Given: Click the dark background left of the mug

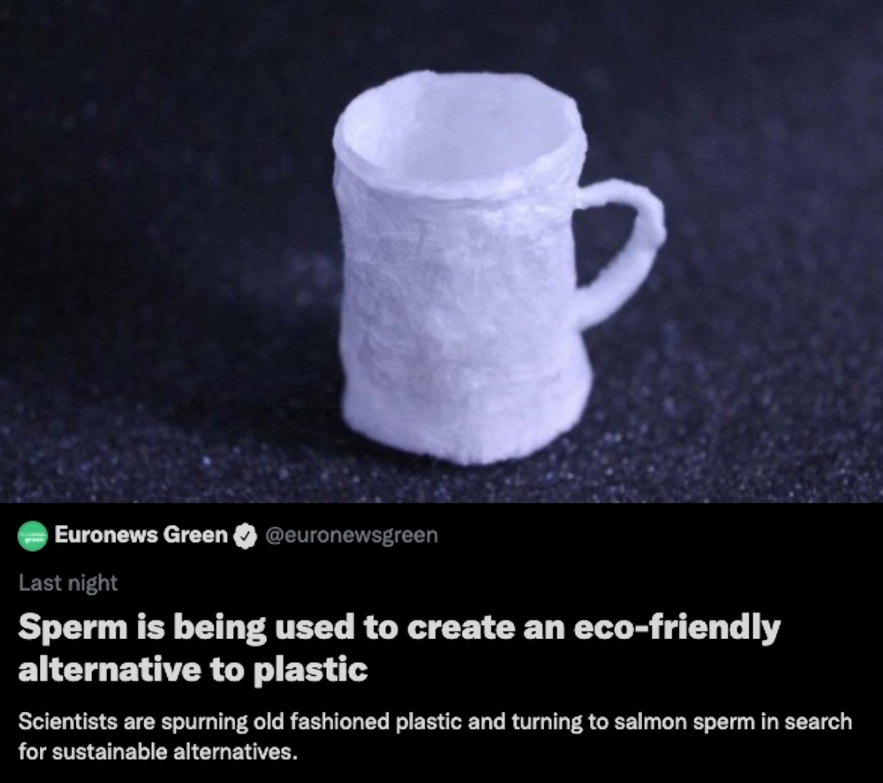Looking at the screenshot, I should [x=169, y=225].
